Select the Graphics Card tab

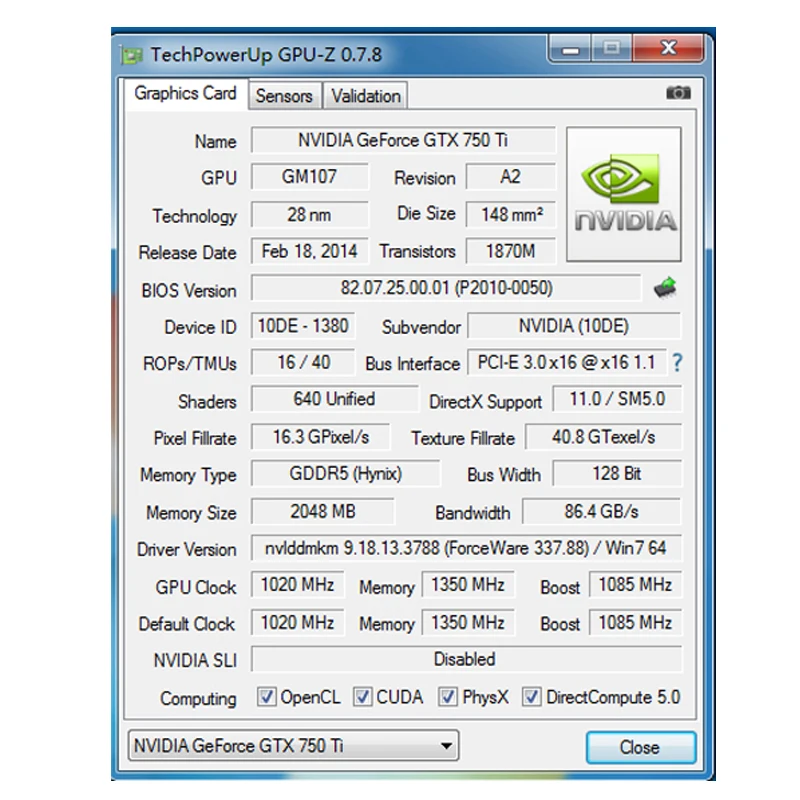point(186,93)
